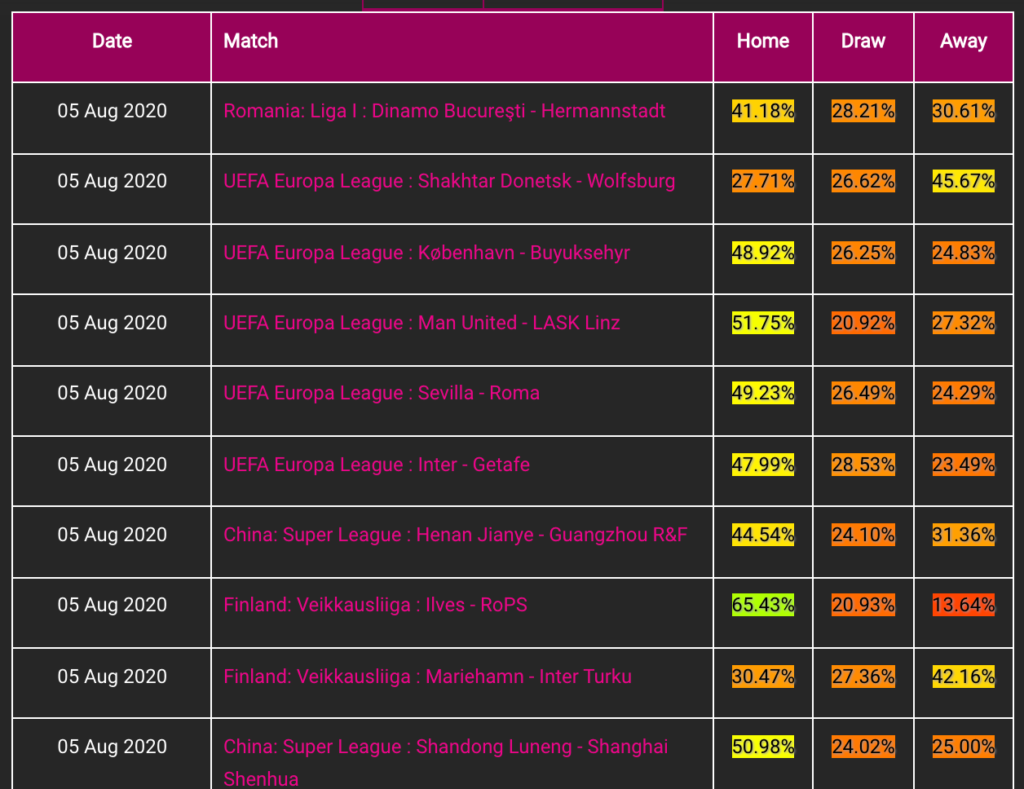
Task: Select draw value 24.02%
Action: (863, 747)
